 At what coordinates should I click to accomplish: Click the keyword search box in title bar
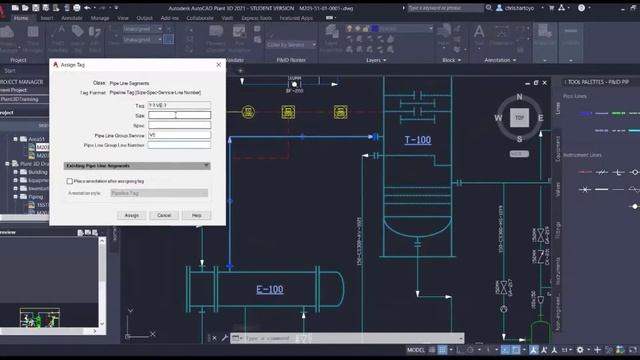[x=445, y=8]
